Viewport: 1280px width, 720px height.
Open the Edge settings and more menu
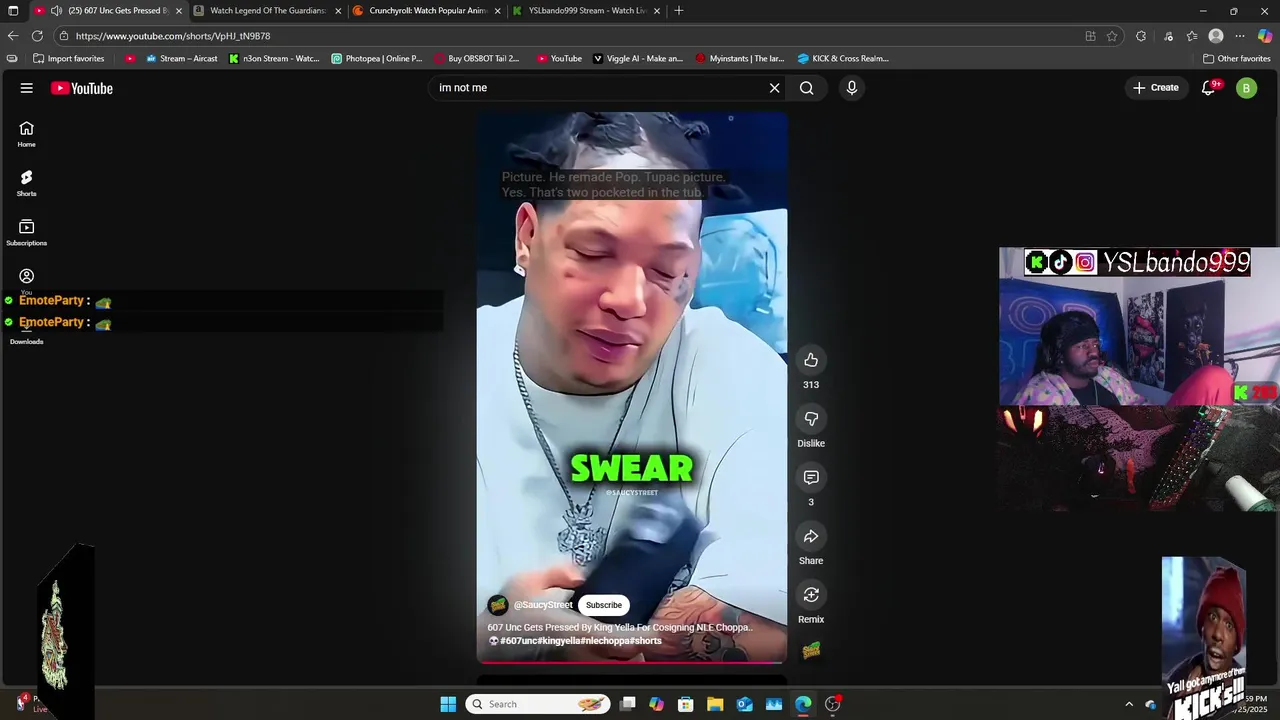1240,36
